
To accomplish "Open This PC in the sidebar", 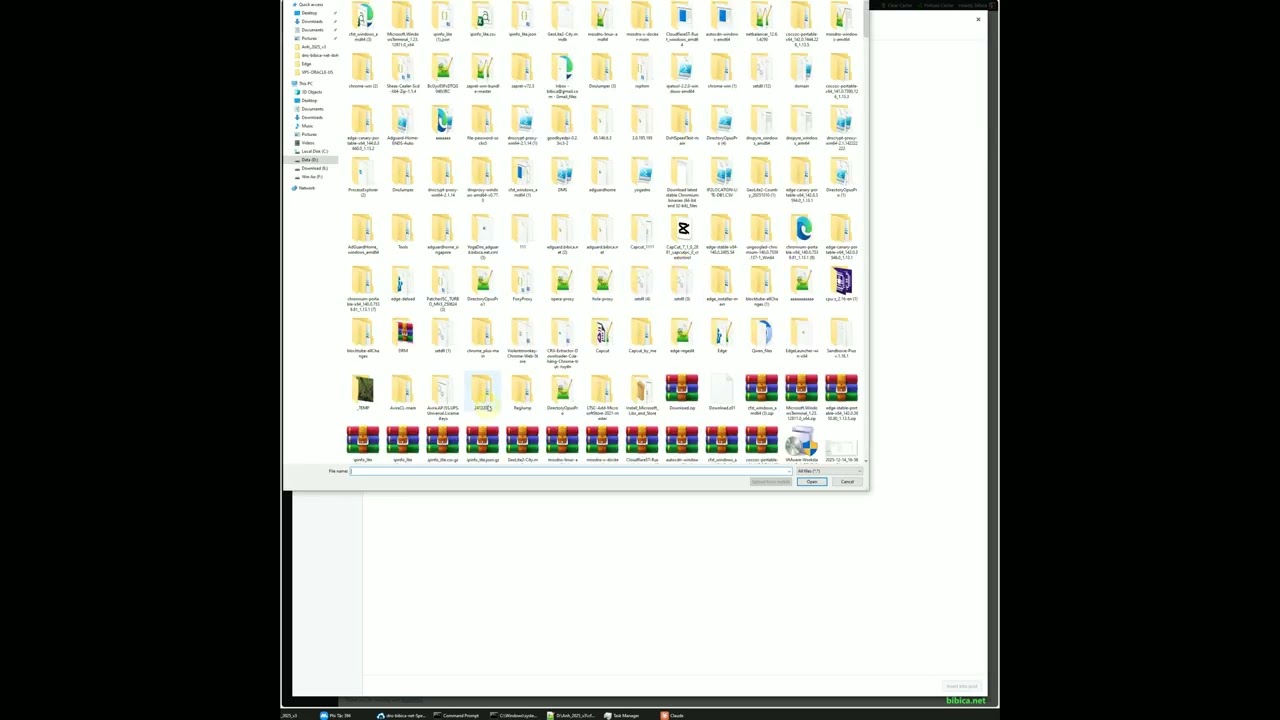I will tap(304, 83).
